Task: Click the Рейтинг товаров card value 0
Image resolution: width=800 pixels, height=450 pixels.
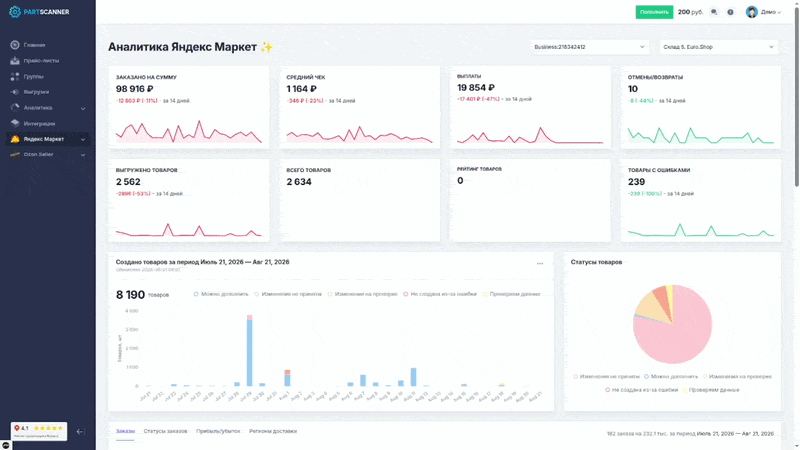Action: tap(460, 181)
